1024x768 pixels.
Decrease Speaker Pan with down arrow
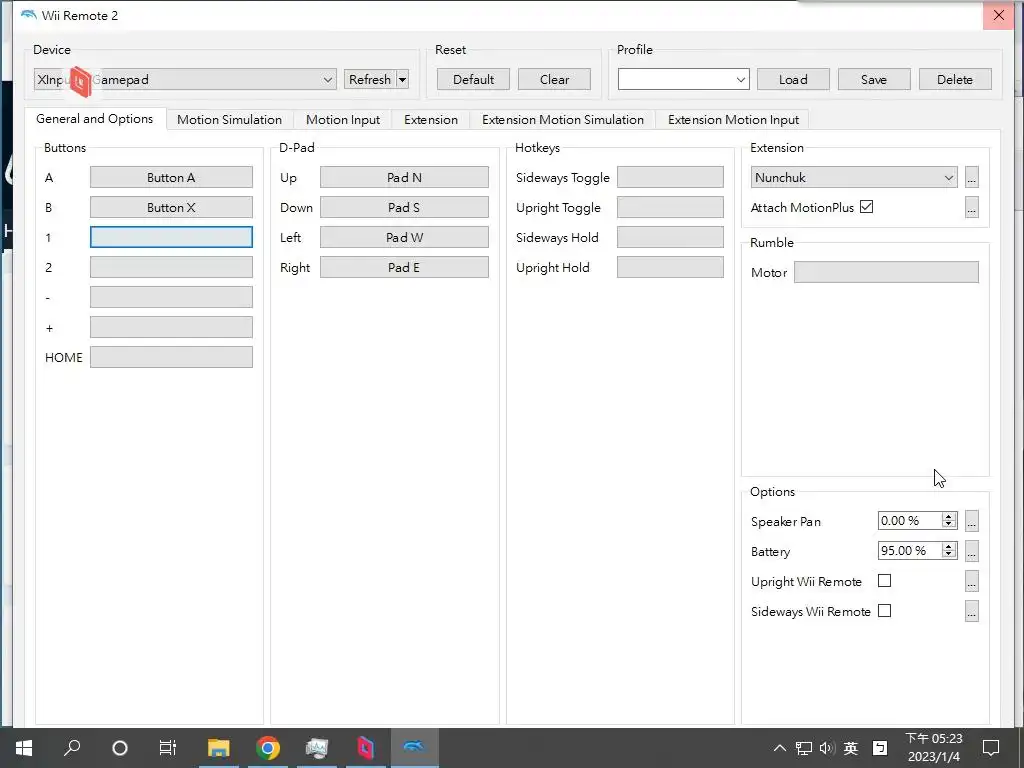click(949, 524)
